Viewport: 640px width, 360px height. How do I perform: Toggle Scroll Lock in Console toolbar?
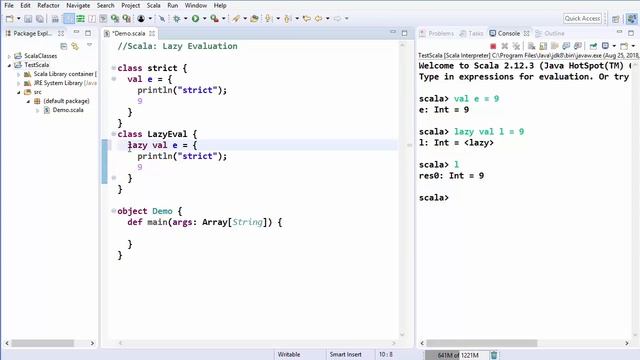pos(543,46)
